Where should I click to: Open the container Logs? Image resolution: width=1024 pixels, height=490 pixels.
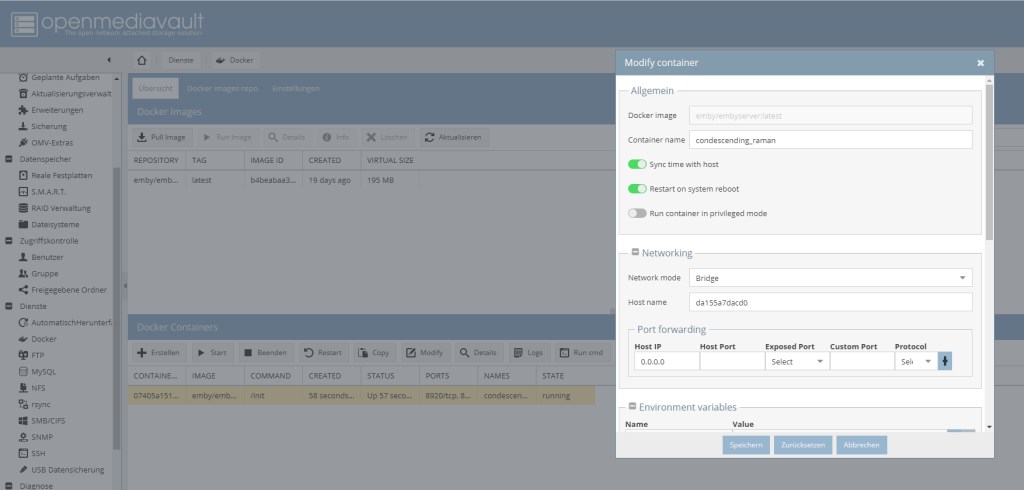(530, 352)
